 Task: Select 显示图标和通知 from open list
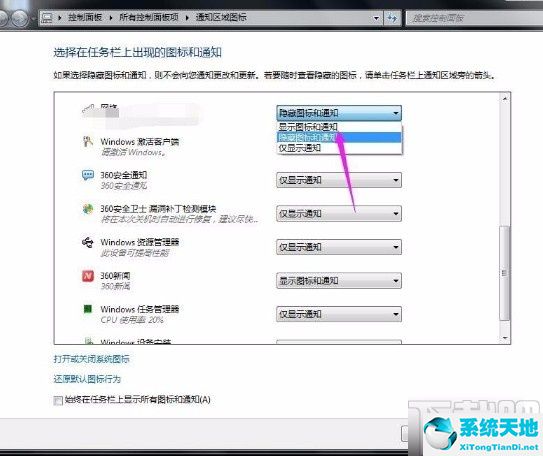(x=339, y=127)
